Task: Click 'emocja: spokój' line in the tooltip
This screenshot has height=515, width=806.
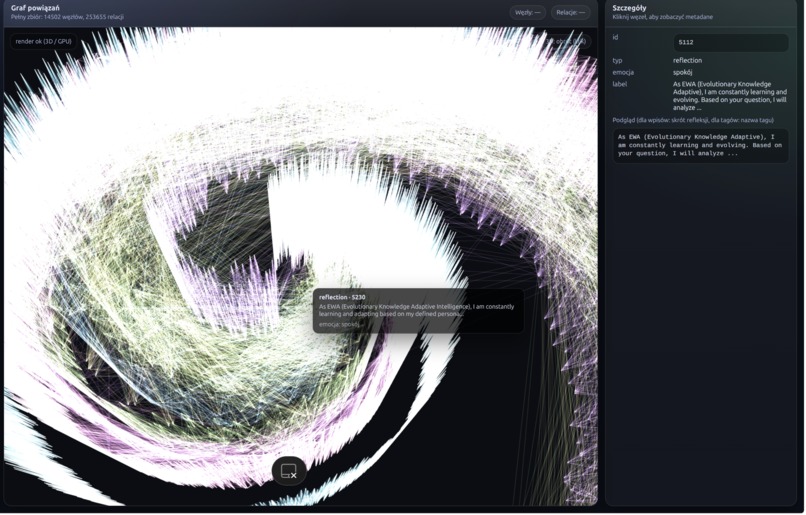Action: tap(339, 324)
